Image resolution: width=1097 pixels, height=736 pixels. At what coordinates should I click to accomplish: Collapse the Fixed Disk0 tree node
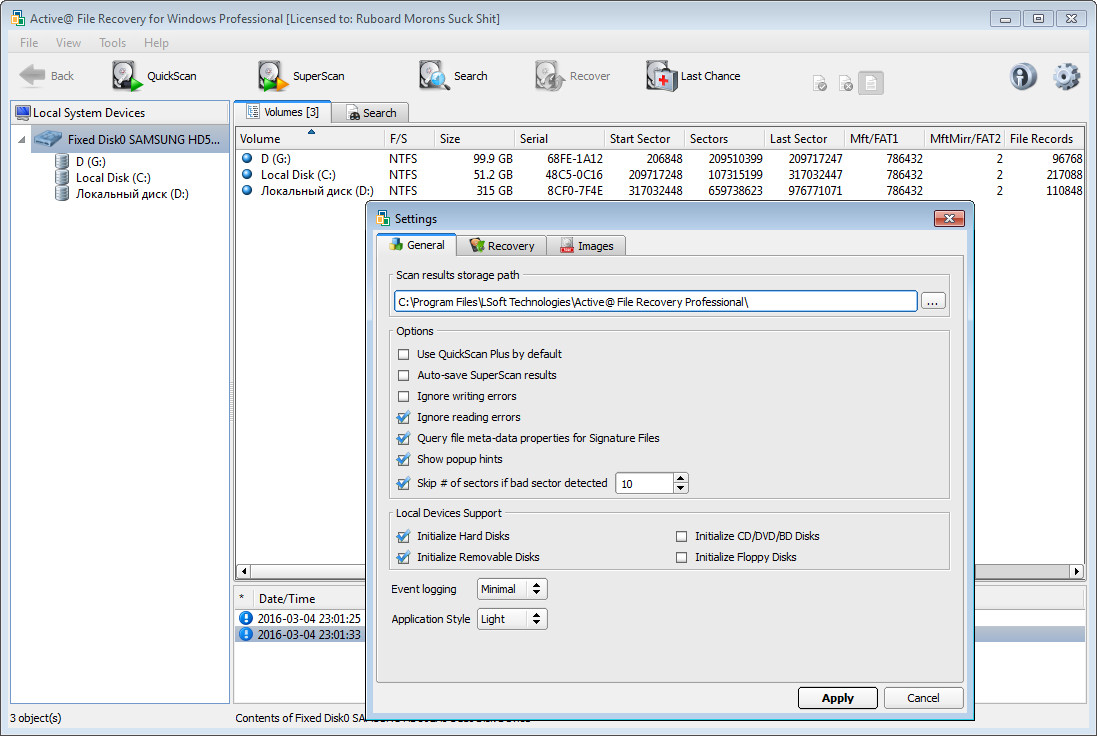click(22, 139)
